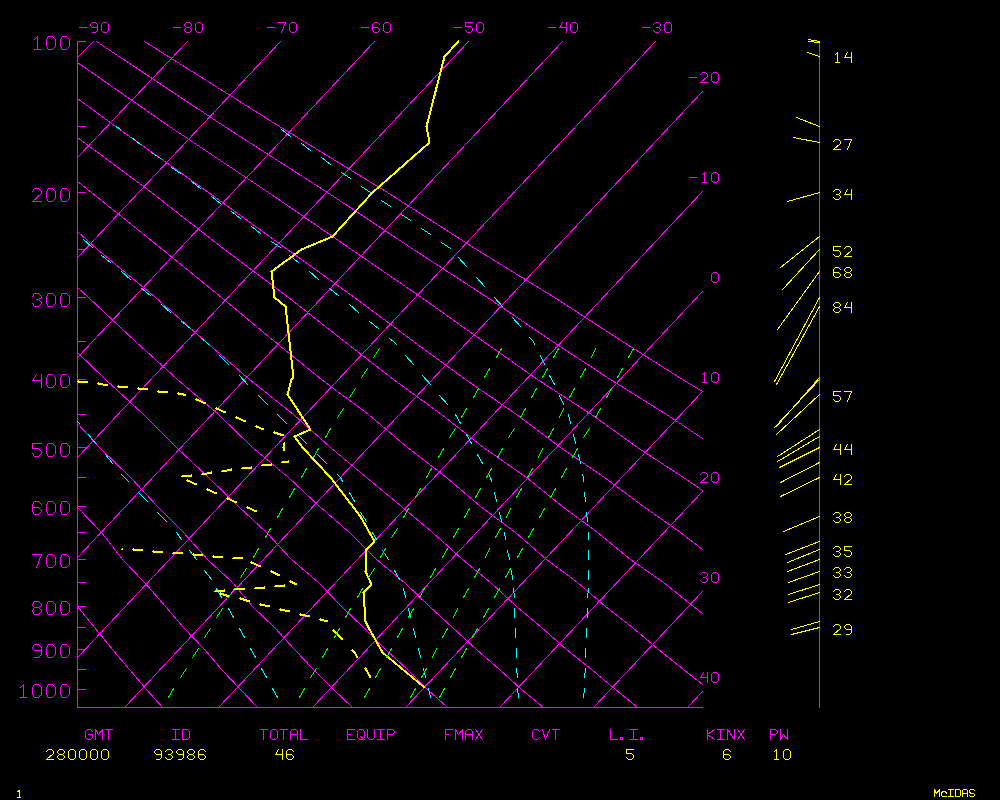Click the wind barb next to 34
The image size is (1000, 800).
pyautogui.click(x=803, y=197)
